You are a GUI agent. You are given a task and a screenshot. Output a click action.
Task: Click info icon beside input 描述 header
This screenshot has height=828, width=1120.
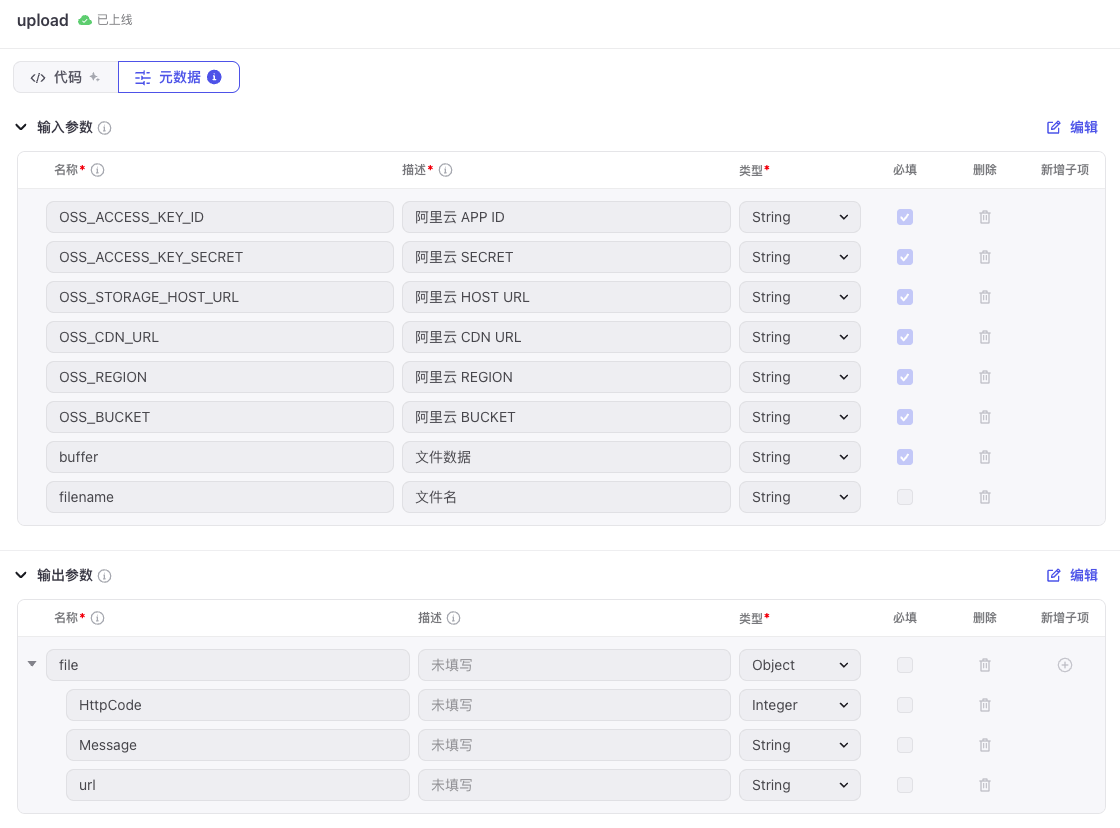(446, 170)
